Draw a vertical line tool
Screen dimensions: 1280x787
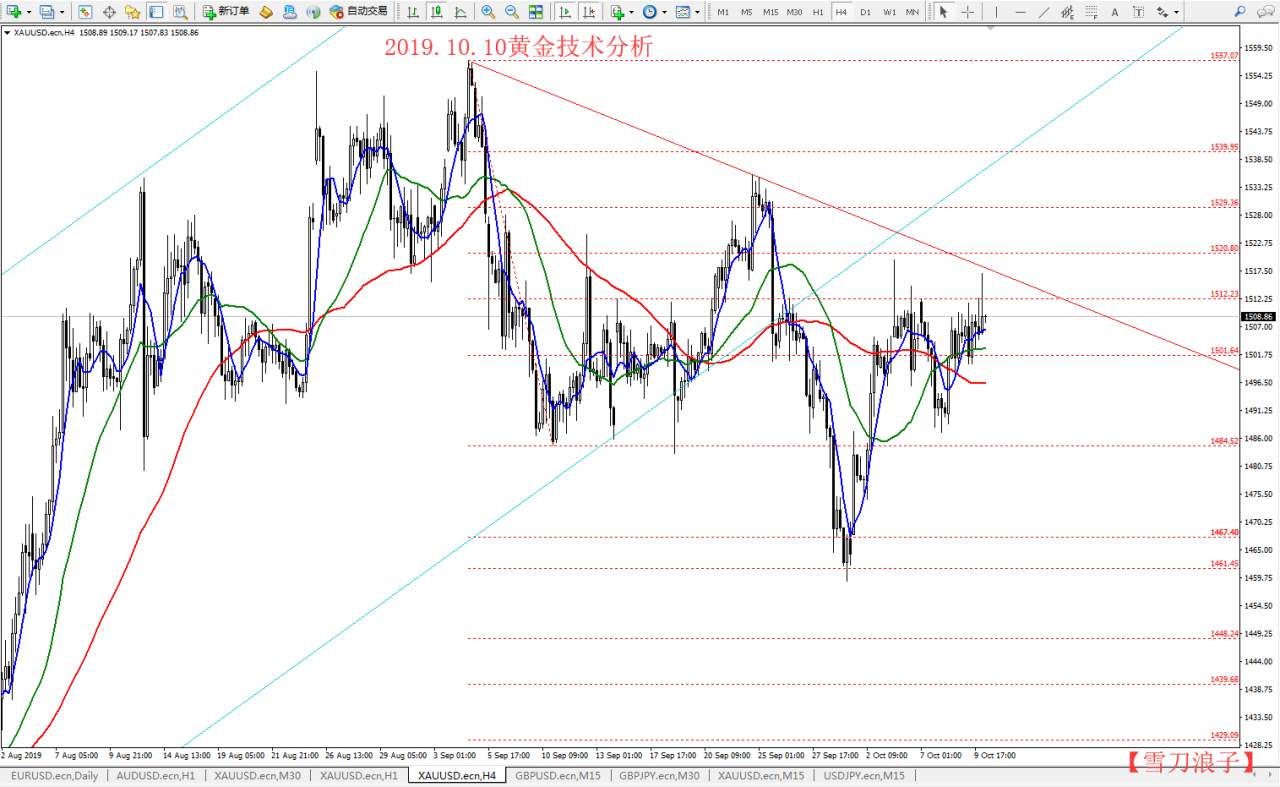coord(996,12)
